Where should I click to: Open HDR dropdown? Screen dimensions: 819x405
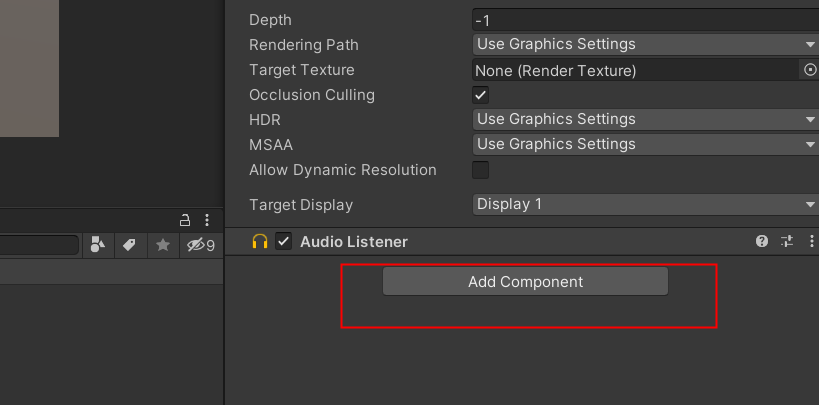point(646,120)
